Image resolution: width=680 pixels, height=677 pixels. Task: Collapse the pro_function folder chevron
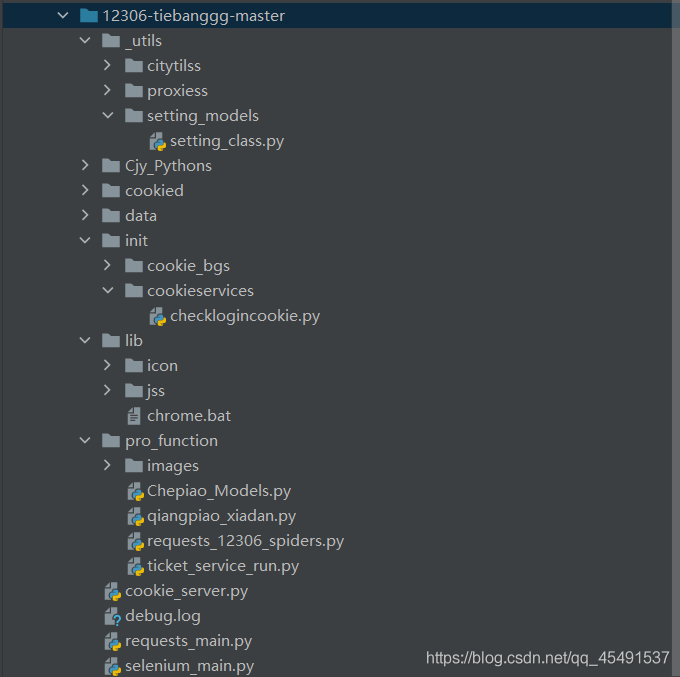click(x=85, y=441)
